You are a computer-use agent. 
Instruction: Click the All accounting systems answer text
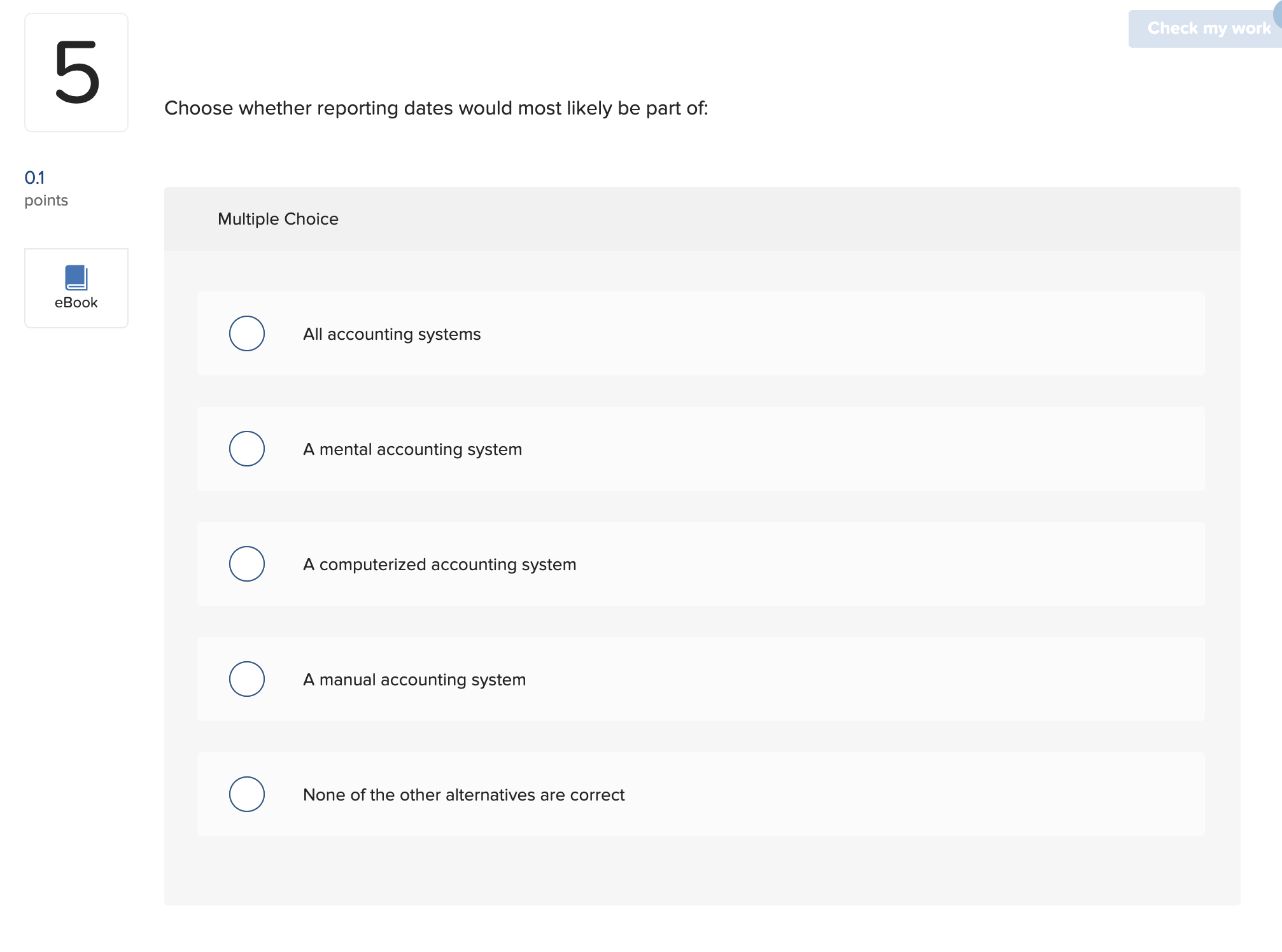click(x=391, y=333)
